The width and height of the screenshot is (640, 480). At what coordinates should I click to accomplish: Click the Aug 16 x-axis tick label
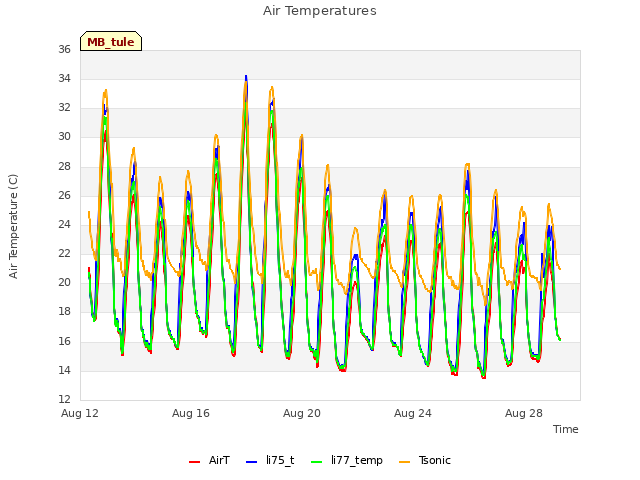[191, 413]
